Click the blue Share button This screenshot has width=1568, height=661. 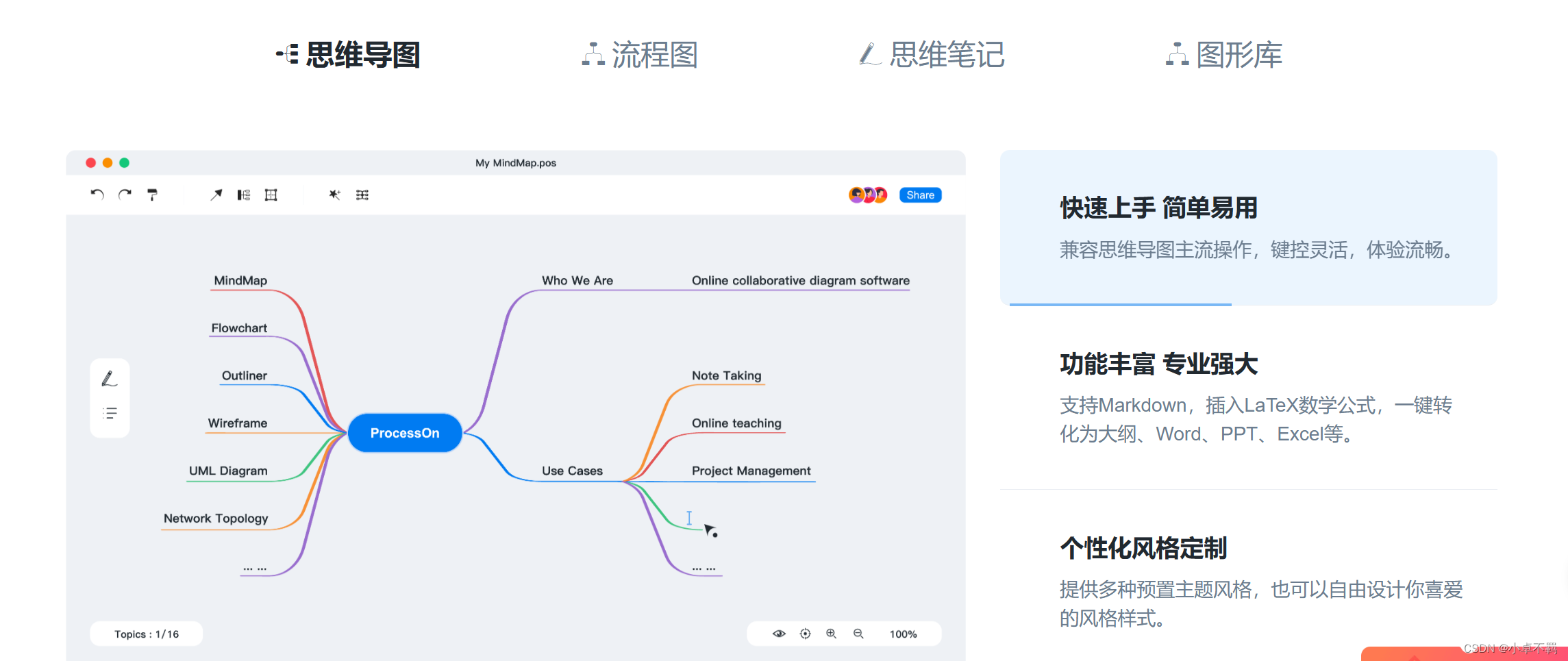click(x=920, y=195)
